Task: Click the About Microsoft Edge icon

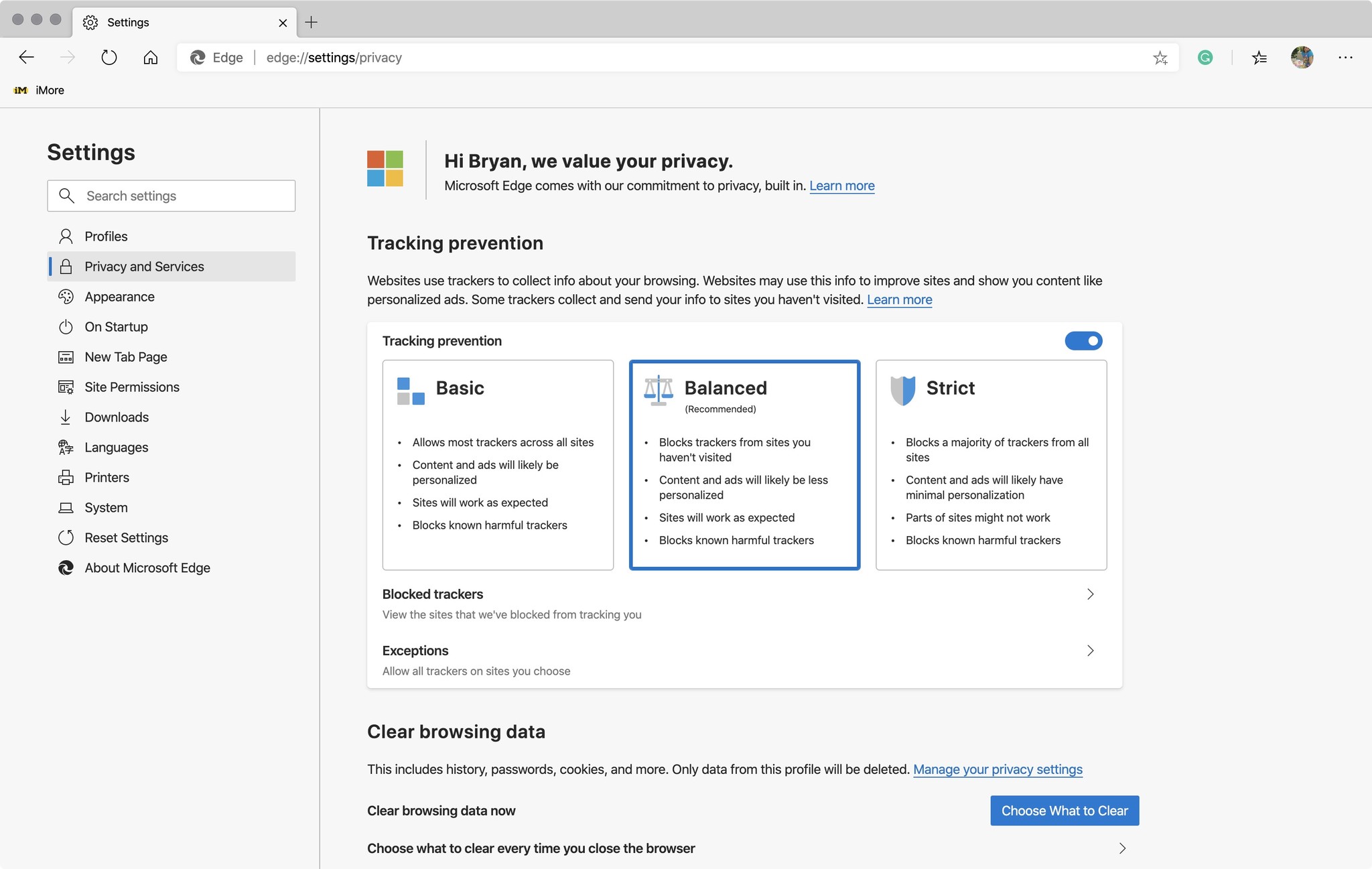Action: pos(65,568)
